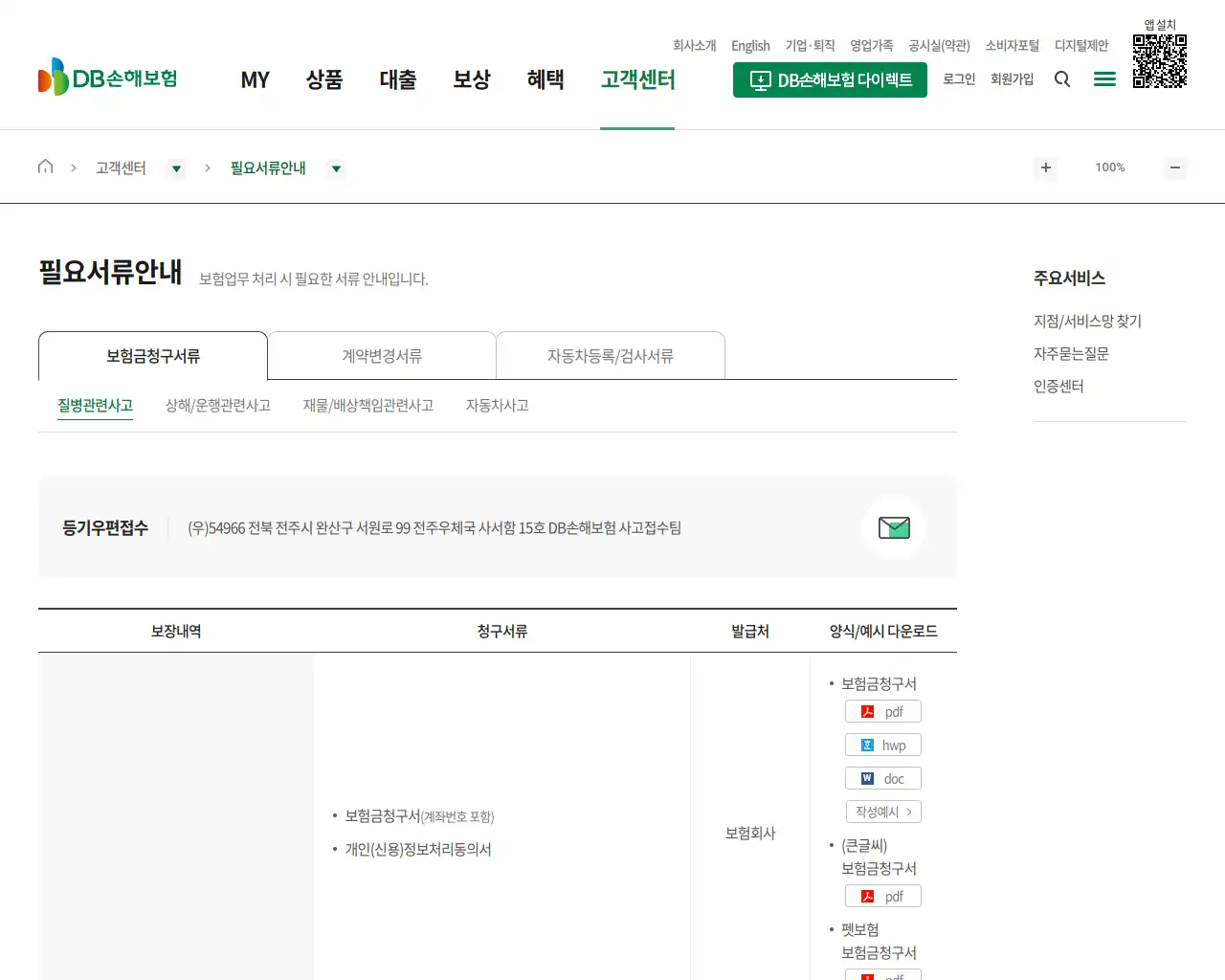Open the site search

[x=1062, y=78]
